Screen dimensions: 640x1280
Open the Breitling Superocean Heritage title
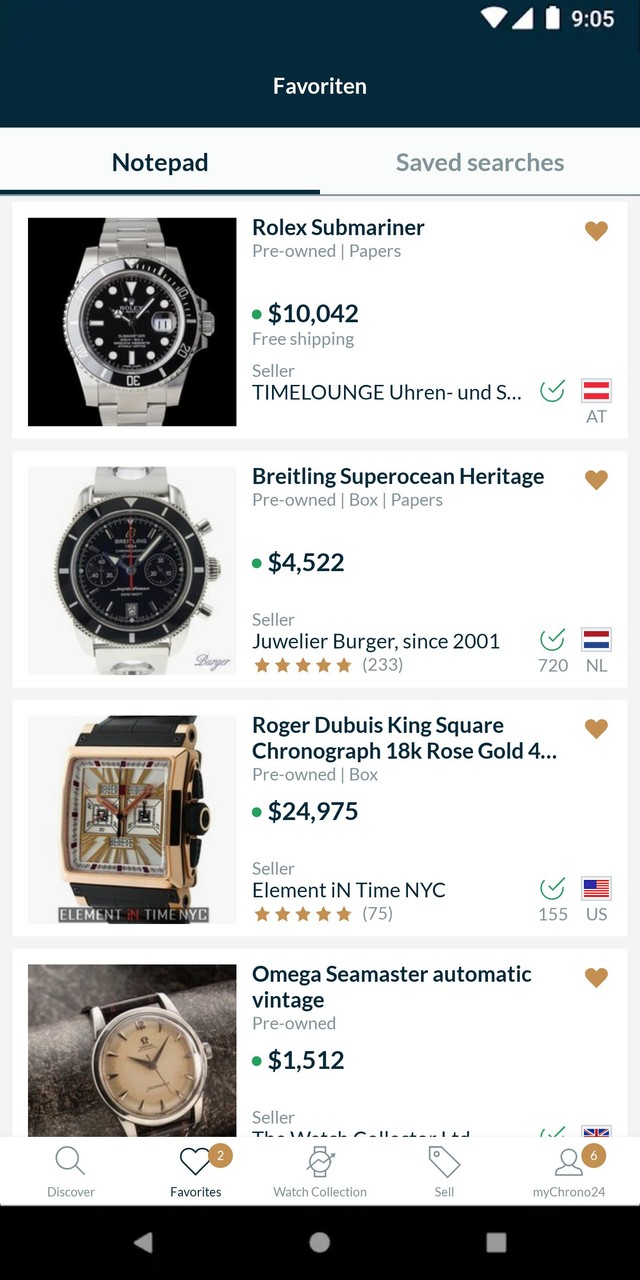pos(398,477)
